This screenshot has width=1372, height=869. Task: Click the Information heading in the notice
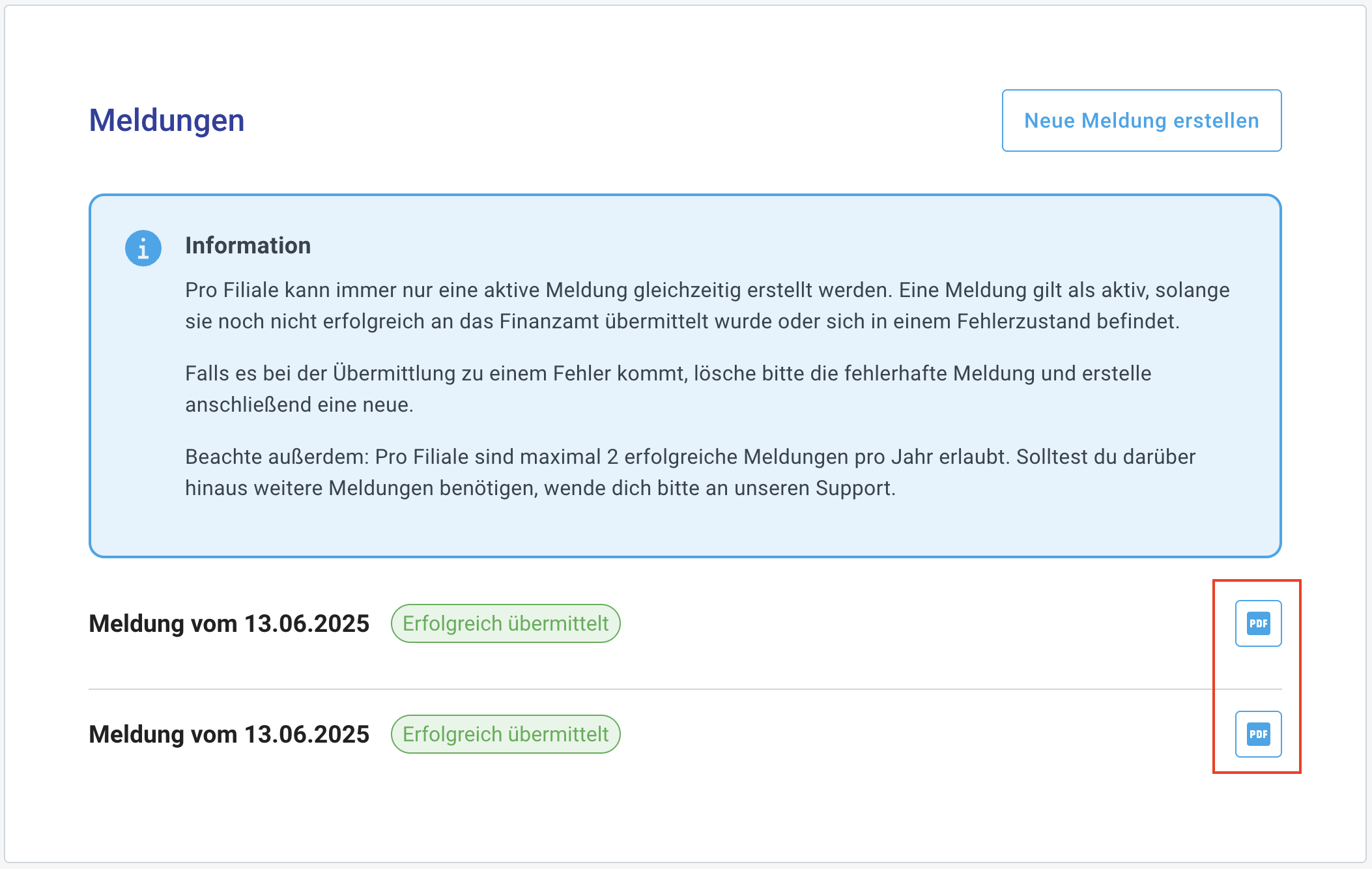point(248,246)
